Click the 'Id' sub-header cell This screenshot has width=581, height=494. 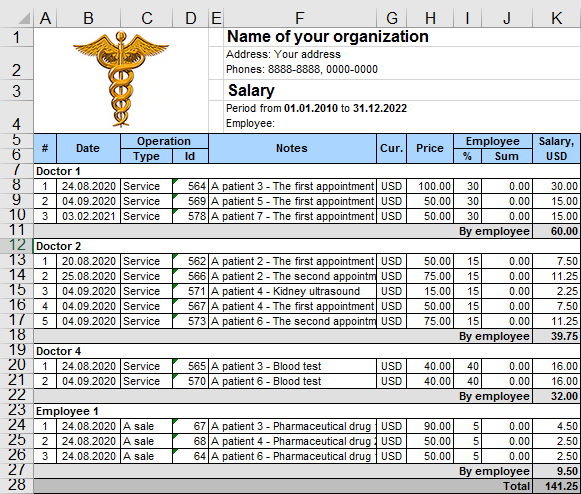point(190,156)
